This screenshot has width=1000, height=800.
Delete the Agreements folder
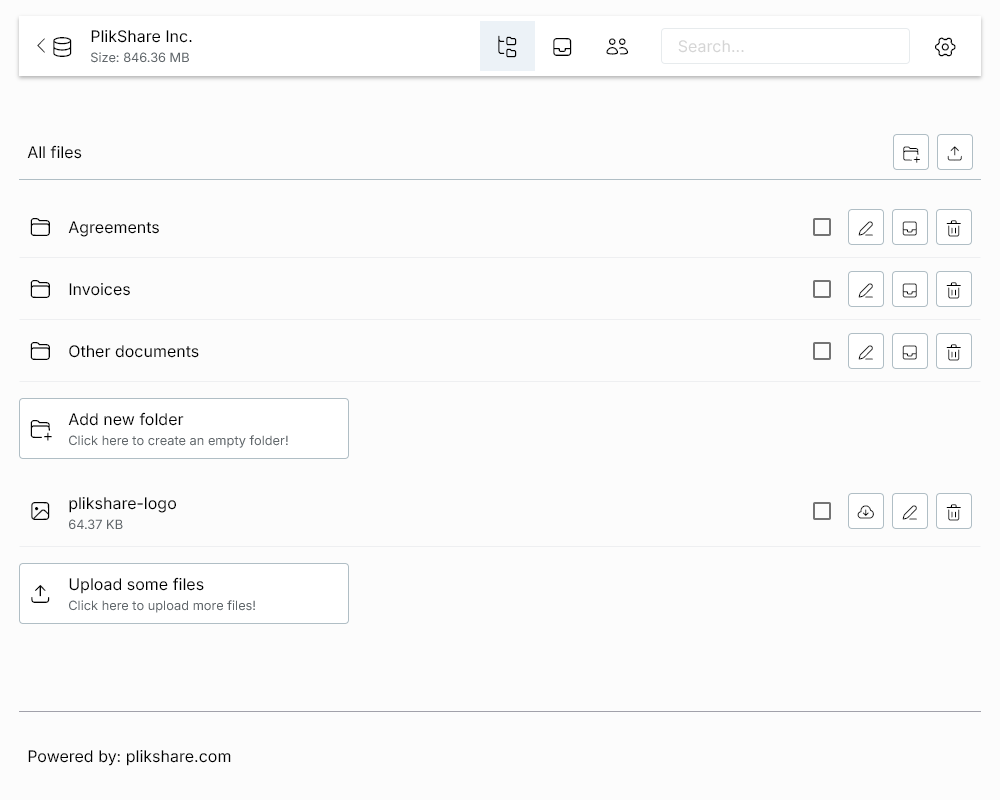tap(954, 227)
